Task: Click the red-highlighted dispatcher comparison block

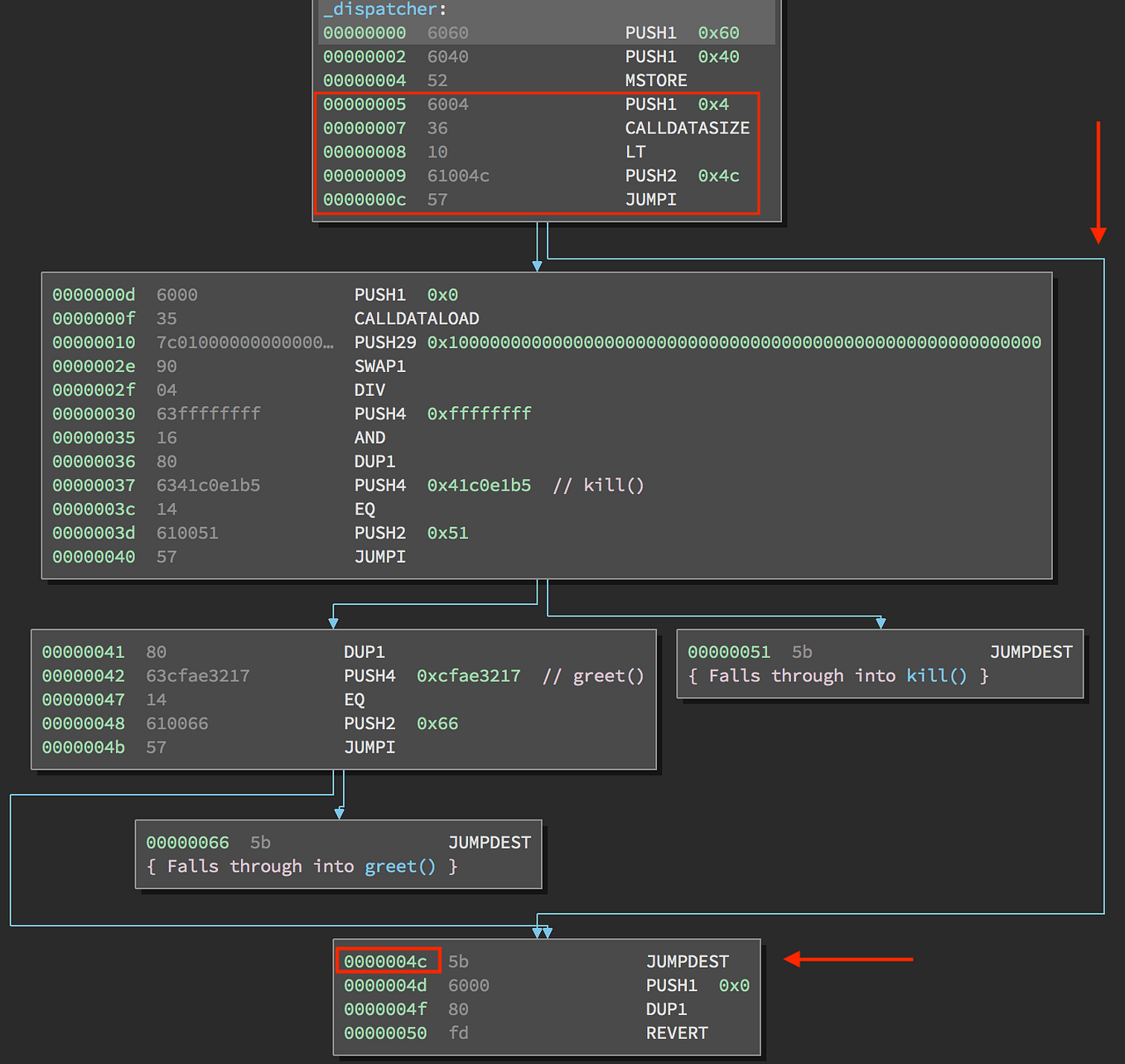Action: 537,152
